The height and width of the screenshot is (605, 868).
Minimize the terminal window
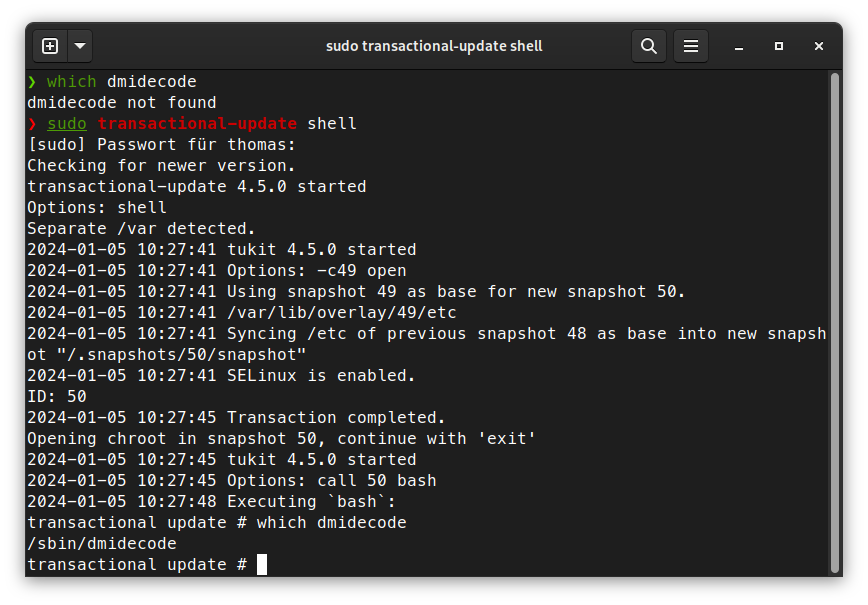click(738, 46)
